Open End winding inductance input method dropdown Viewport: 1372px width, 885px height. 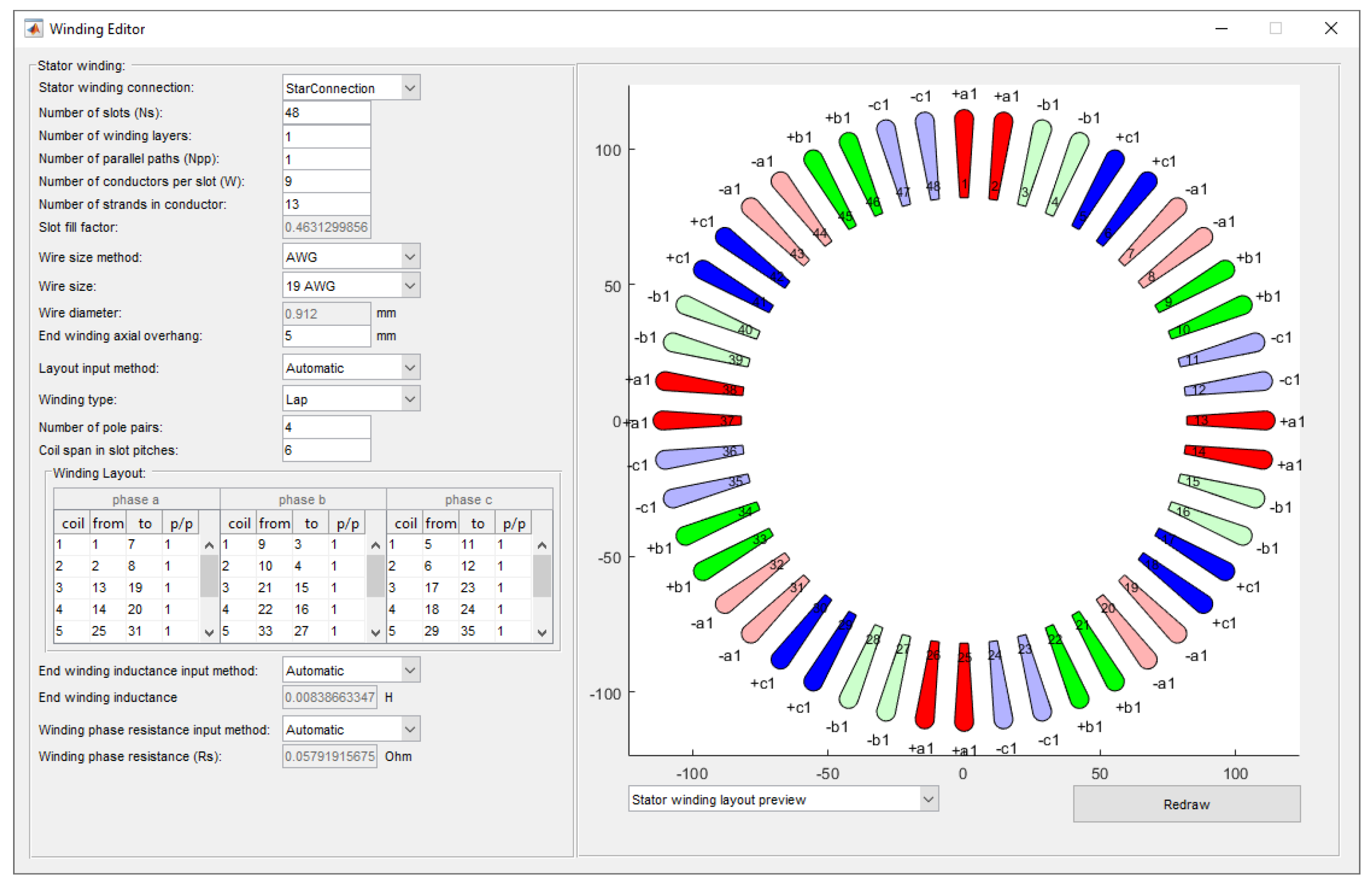[x=351, y=670]
